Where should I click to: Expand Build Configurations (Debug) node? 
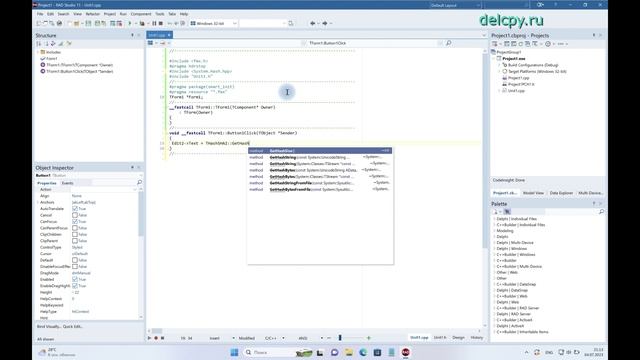point(499,65)
